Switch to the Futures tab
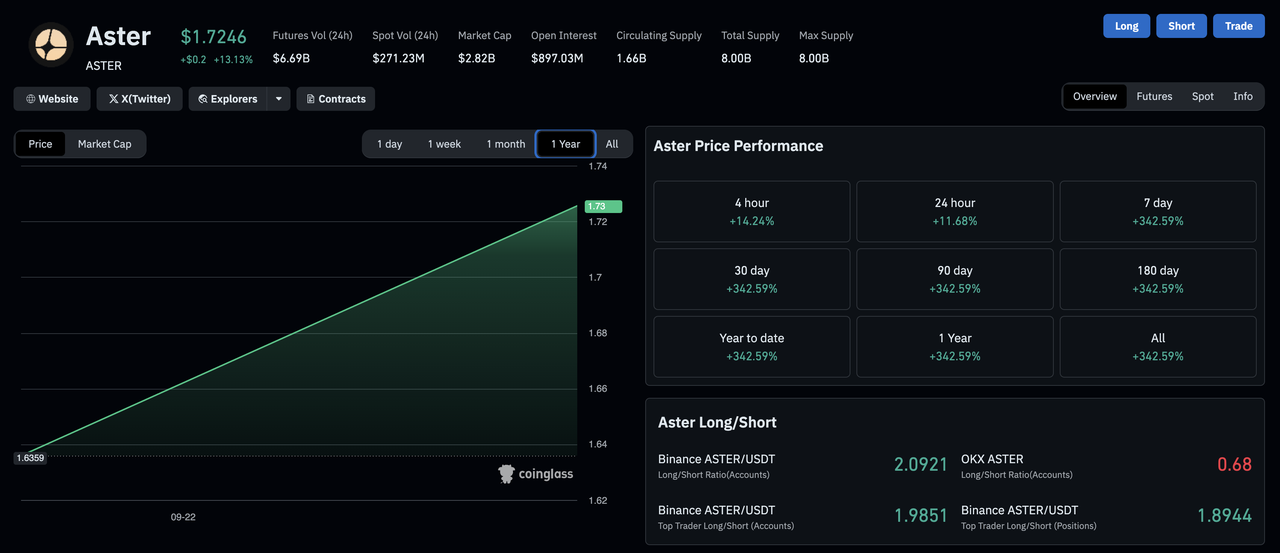1280x553 pixels. click(1154, 97)
